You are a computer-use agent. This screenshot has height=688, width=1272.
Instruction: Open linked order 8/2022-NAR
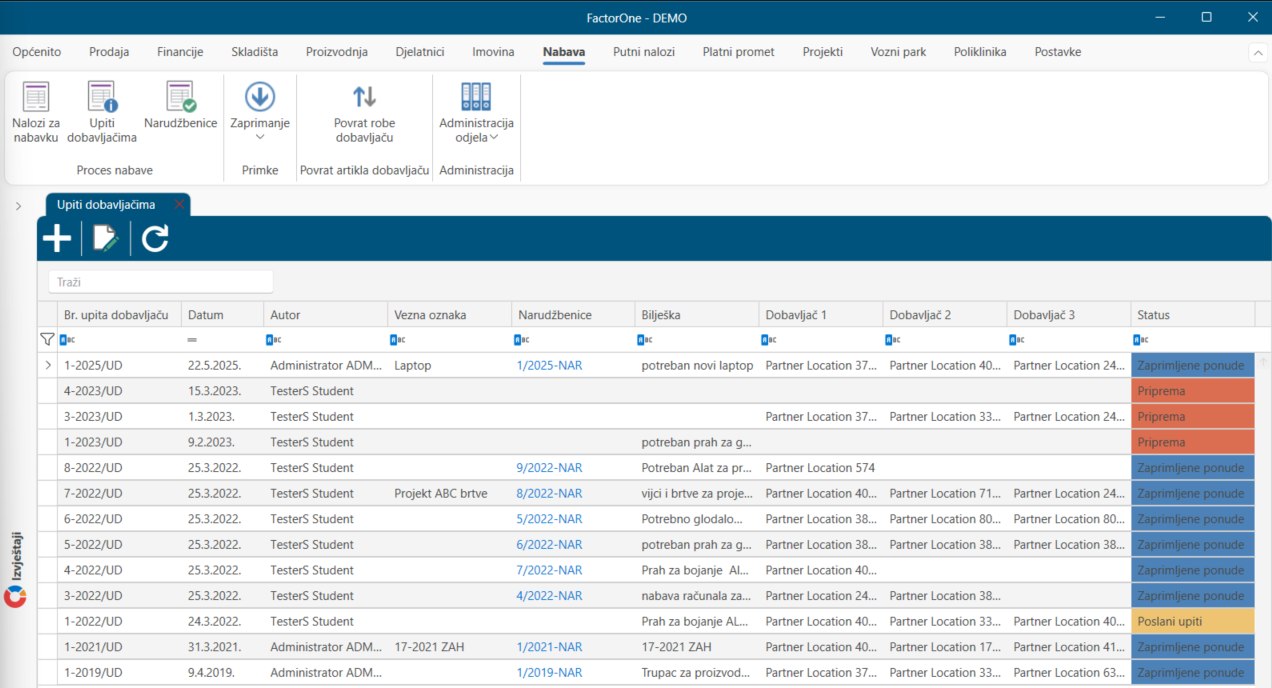[x=550, y=494]
